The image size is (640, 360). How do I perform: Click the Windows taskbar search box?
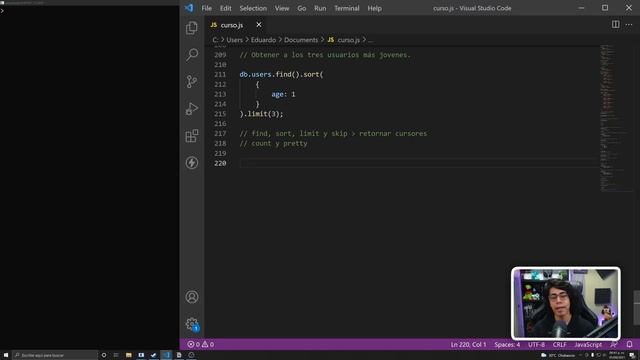point(55,355)
